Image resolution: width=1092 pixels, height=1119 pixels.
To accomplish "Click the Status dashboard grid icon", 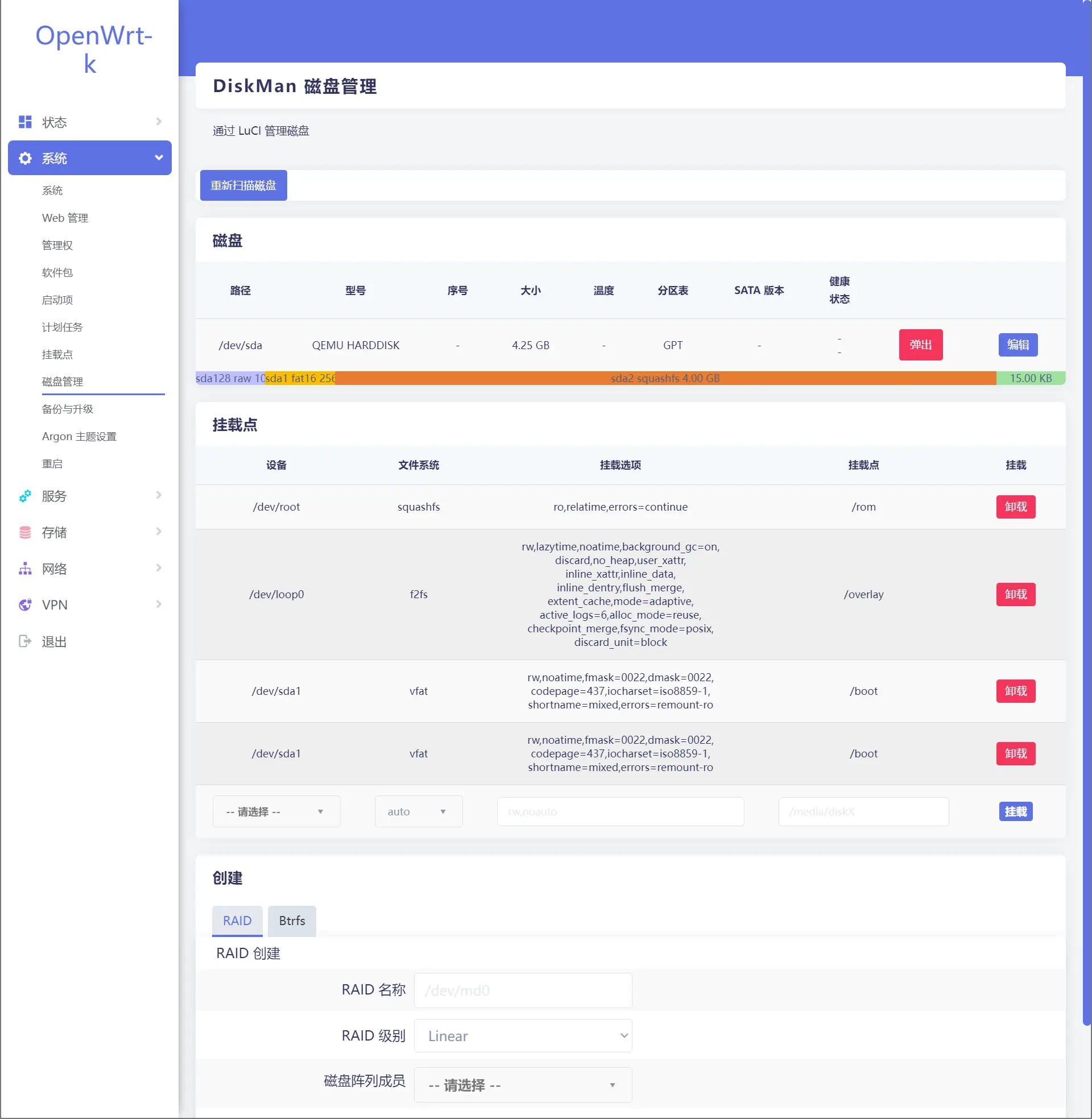I will tap(24, 122).
